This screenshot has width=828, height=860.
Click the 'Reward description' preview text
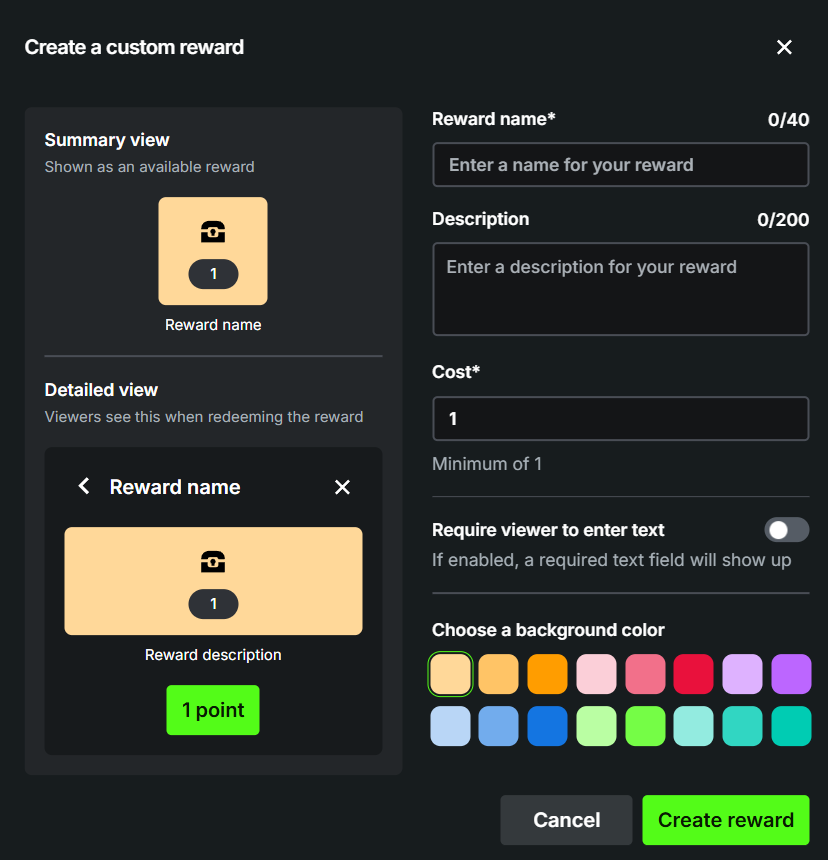tap(213, 655)
